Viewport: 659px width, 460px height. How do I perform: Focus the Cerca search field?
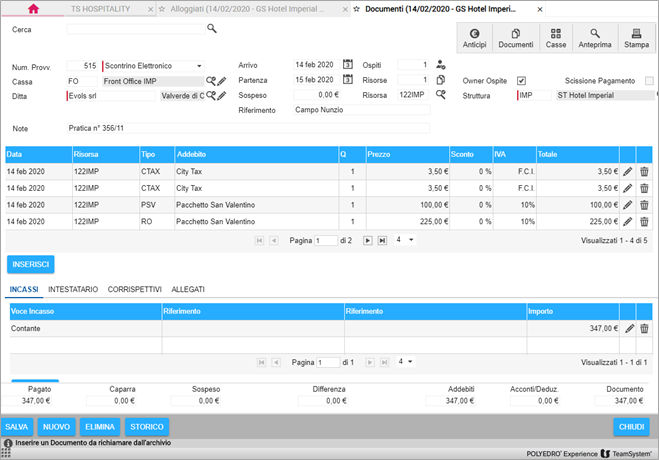click(136, 29)
